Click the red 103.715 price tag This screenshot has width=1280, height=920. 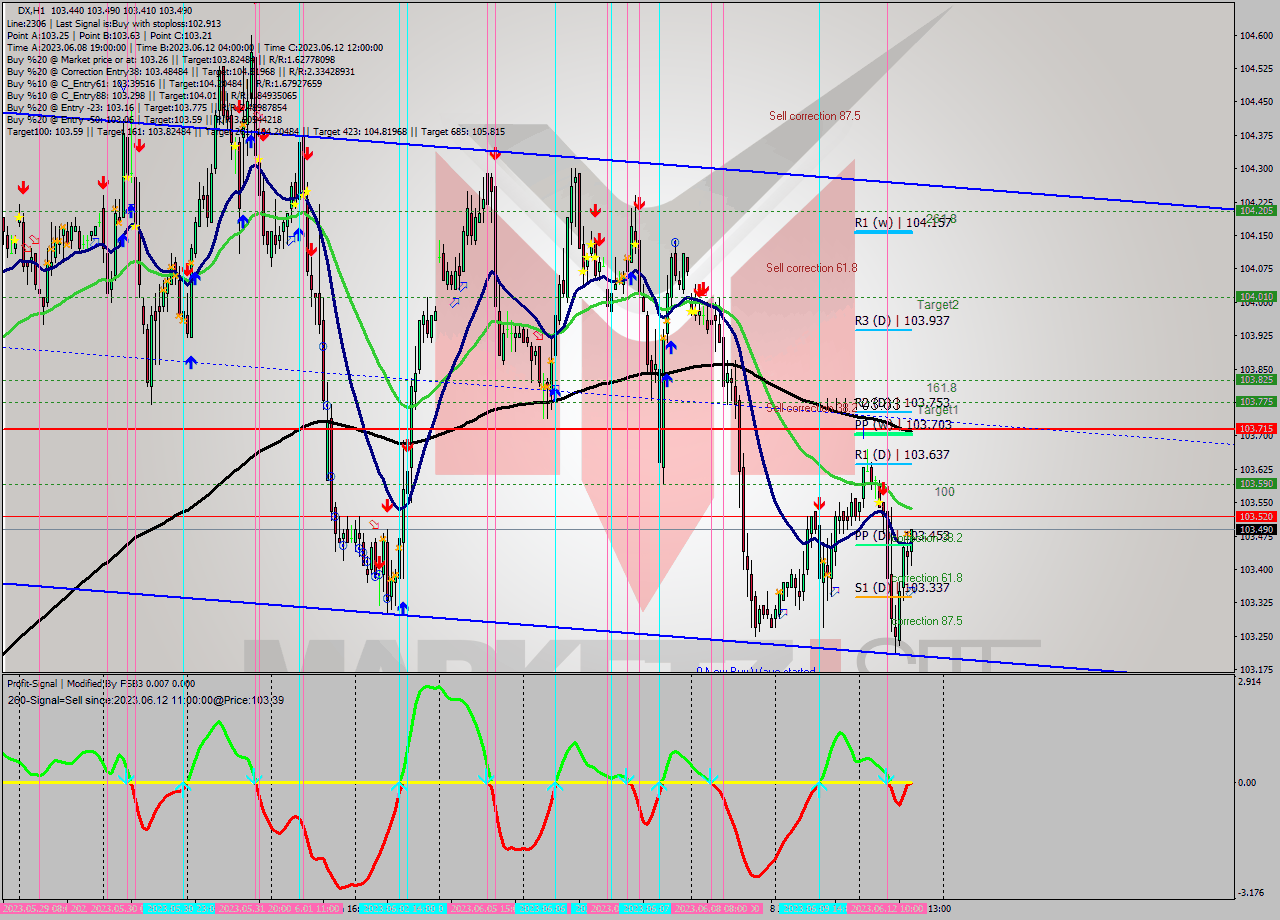[x=1256, y=428]
